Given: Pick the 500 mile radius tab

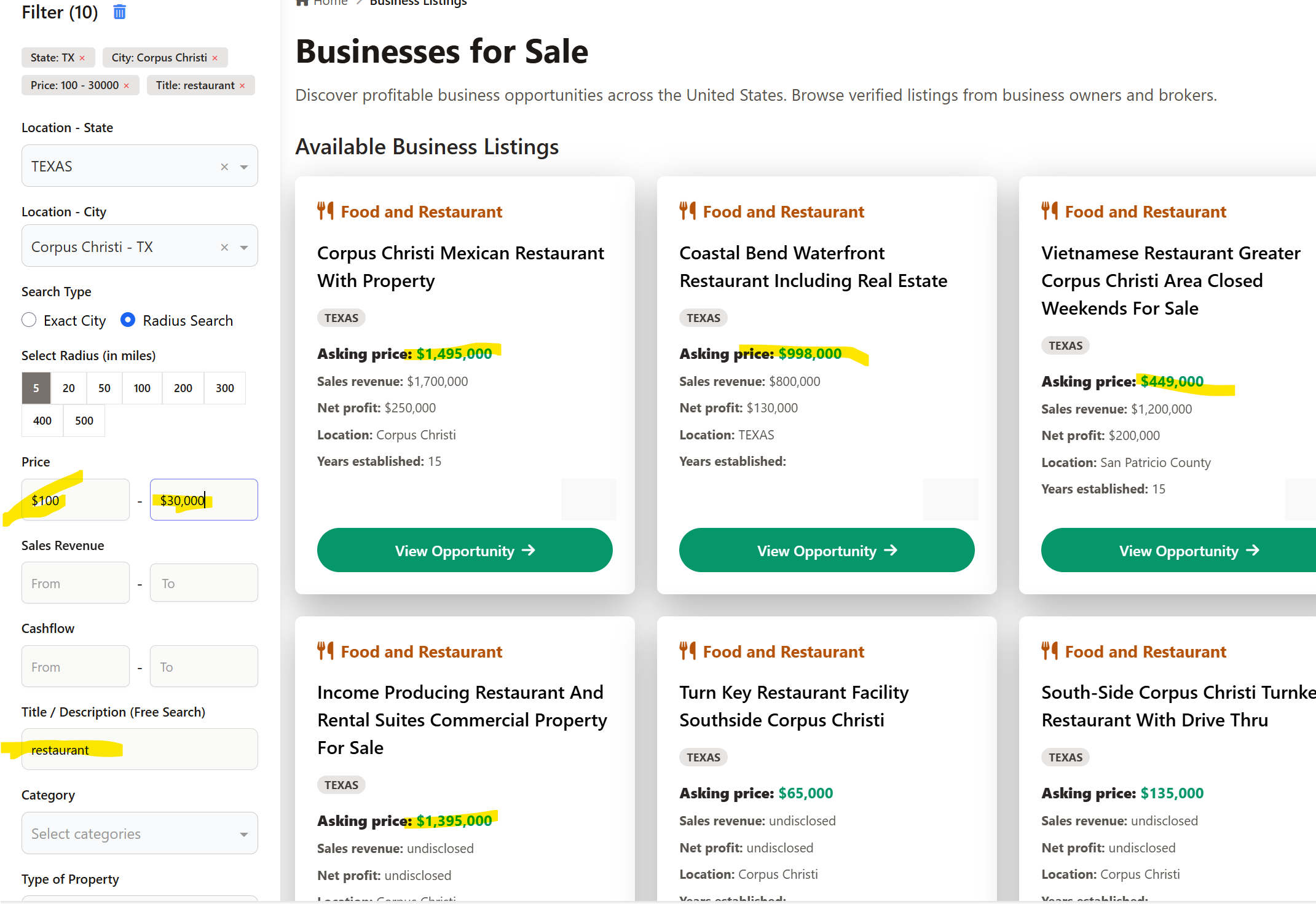Looking at the screenshot, I should (x=84, y=420).
